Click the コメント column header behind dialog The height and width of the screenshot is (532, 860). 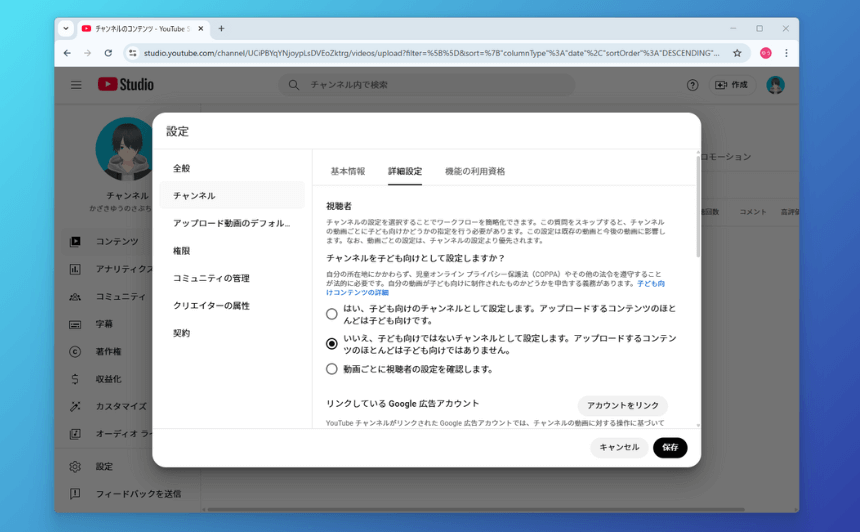tap(752, 212)
